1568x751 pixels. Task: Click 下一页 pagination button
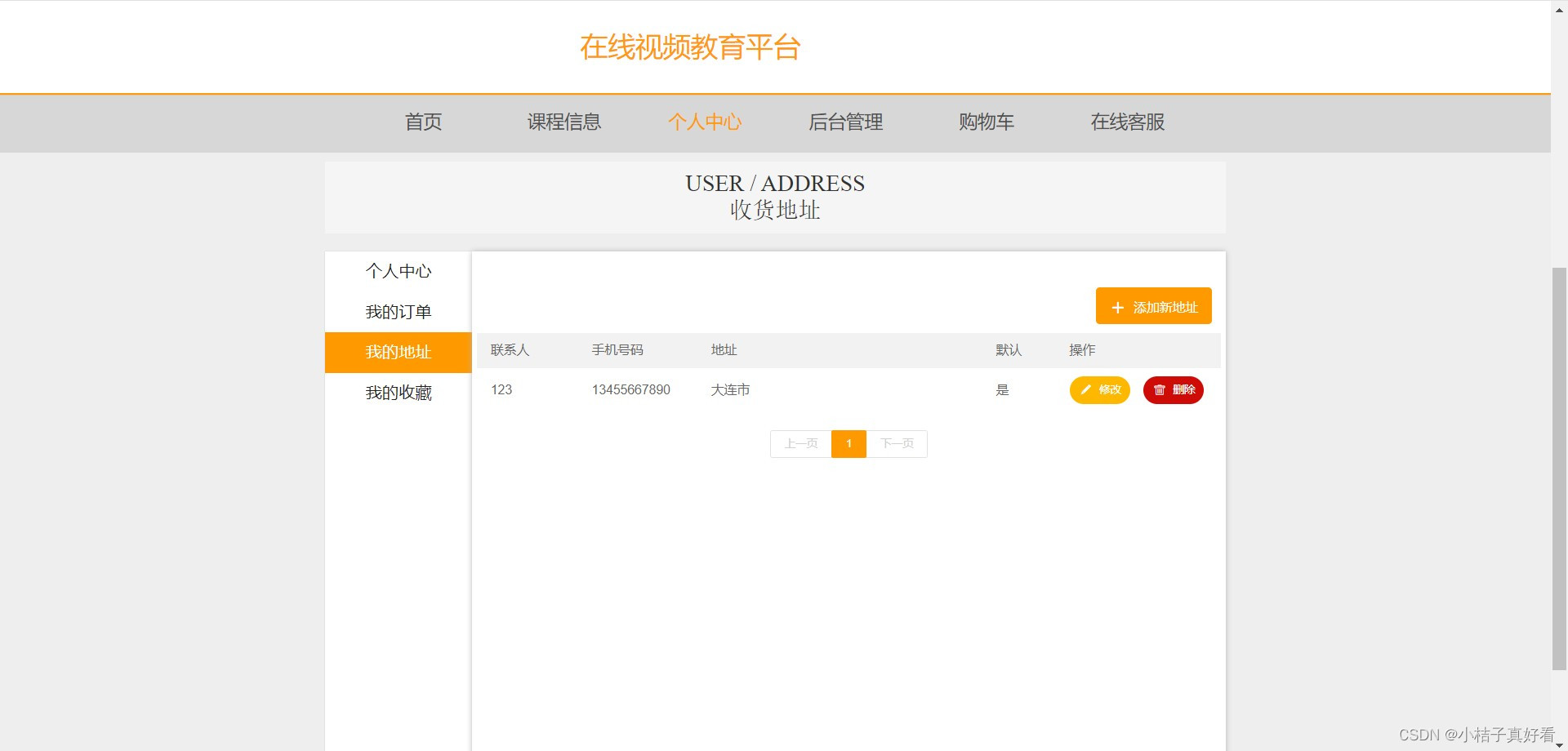pyautogui.click(x=897, y=444)
